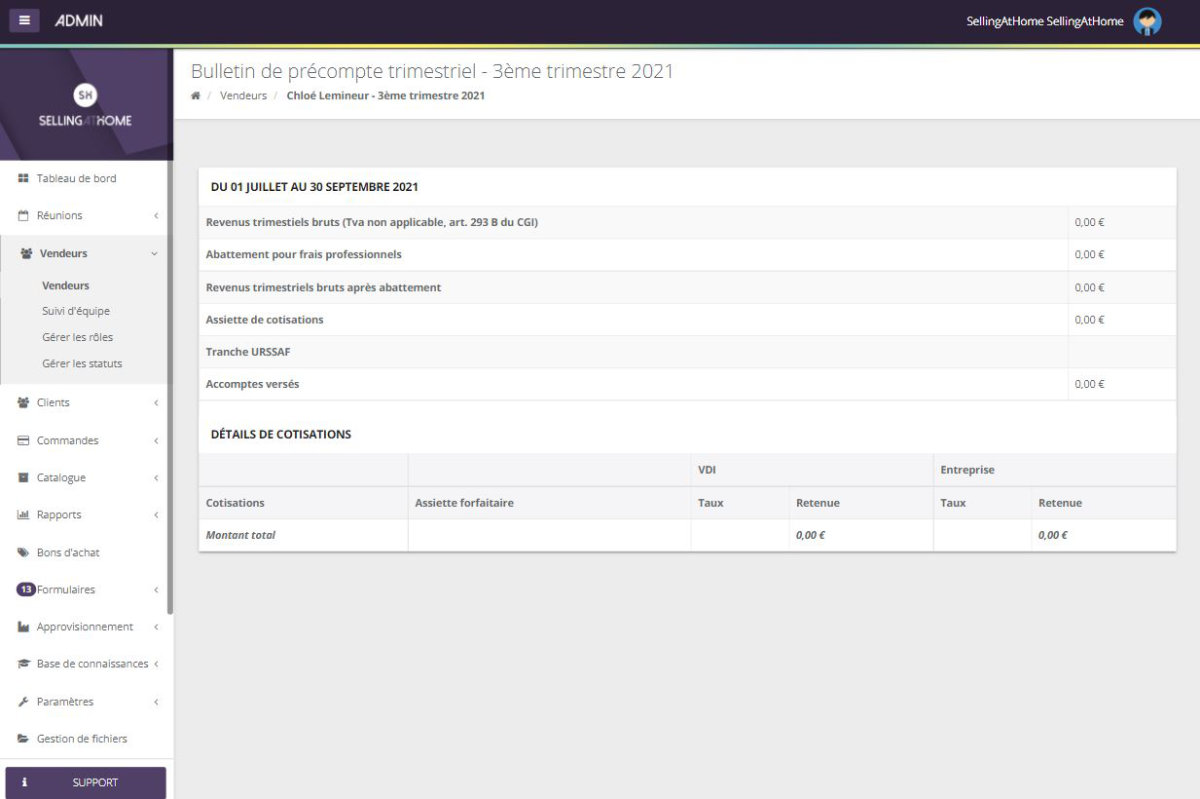Collapse the Vendeurs menu chevron
Viewport: 1200px width, 799px height.
click(154, 254)
